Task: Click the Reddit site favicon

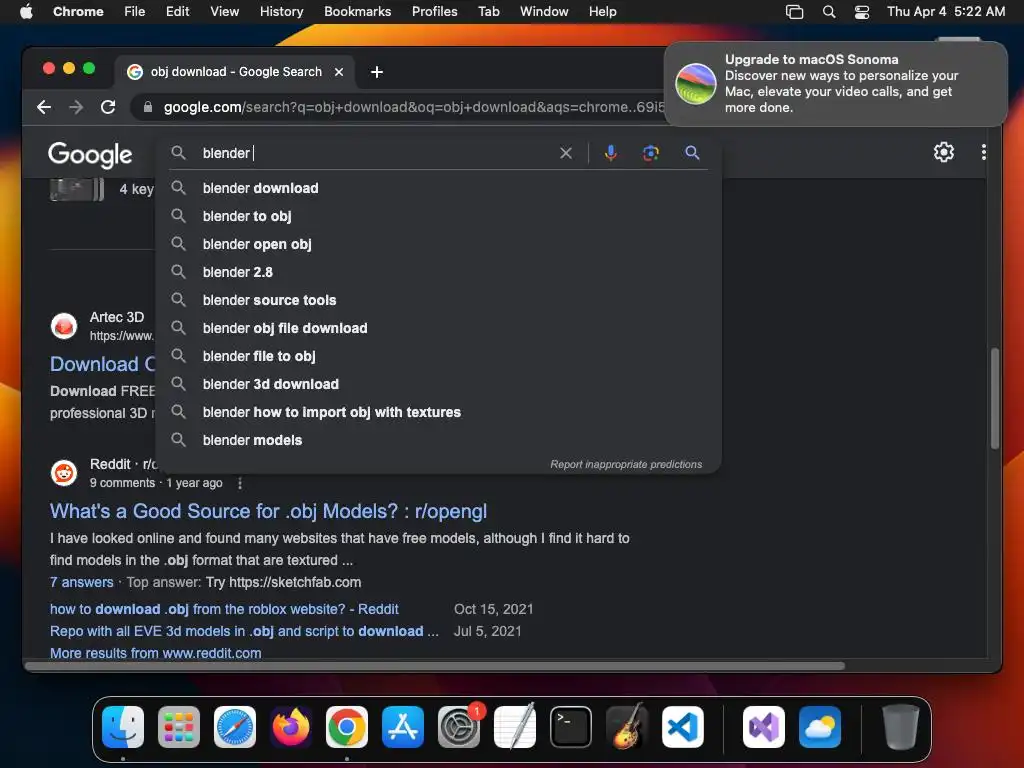Action: coord(64,473)
